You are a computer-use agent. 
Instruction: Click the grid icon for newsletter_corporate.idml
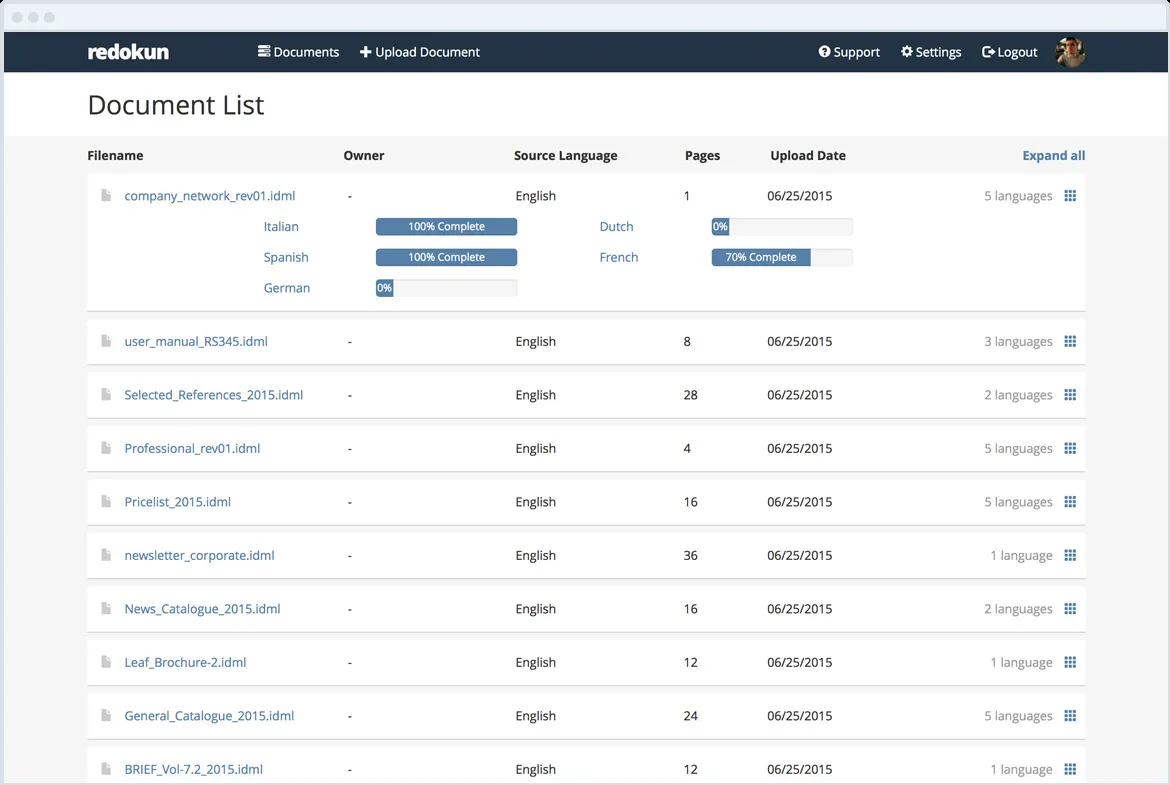tap(1070, 556)
